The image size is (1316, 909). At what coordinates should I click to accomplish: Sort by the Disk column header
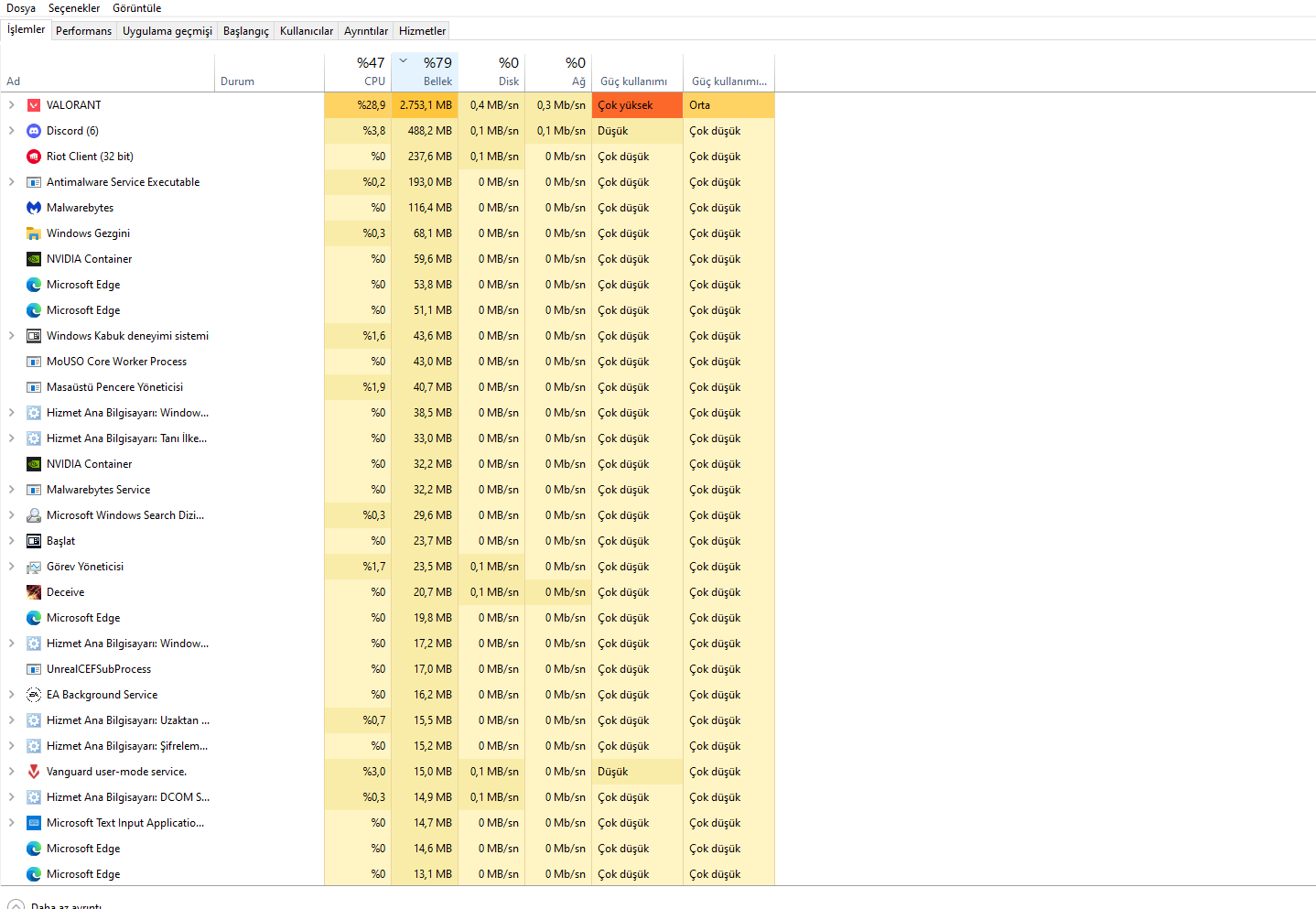pyautogui.click(x=491, y=72)
